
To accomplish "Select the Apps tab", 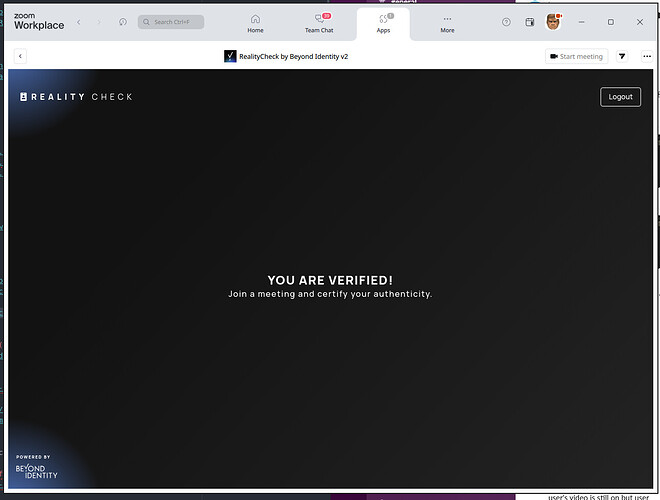I will (x=383, y=24).
